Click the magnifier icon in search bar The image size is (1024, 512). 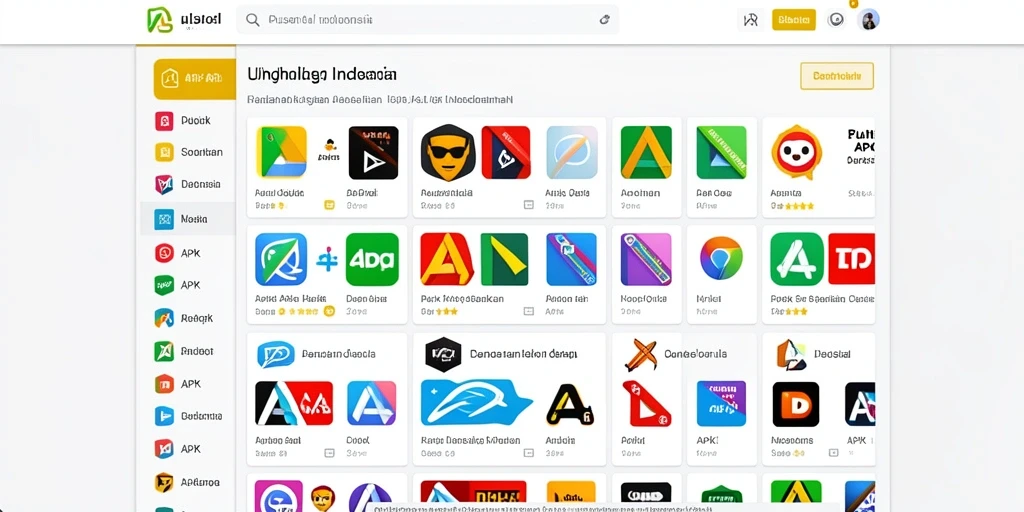[x=252, y=20]
